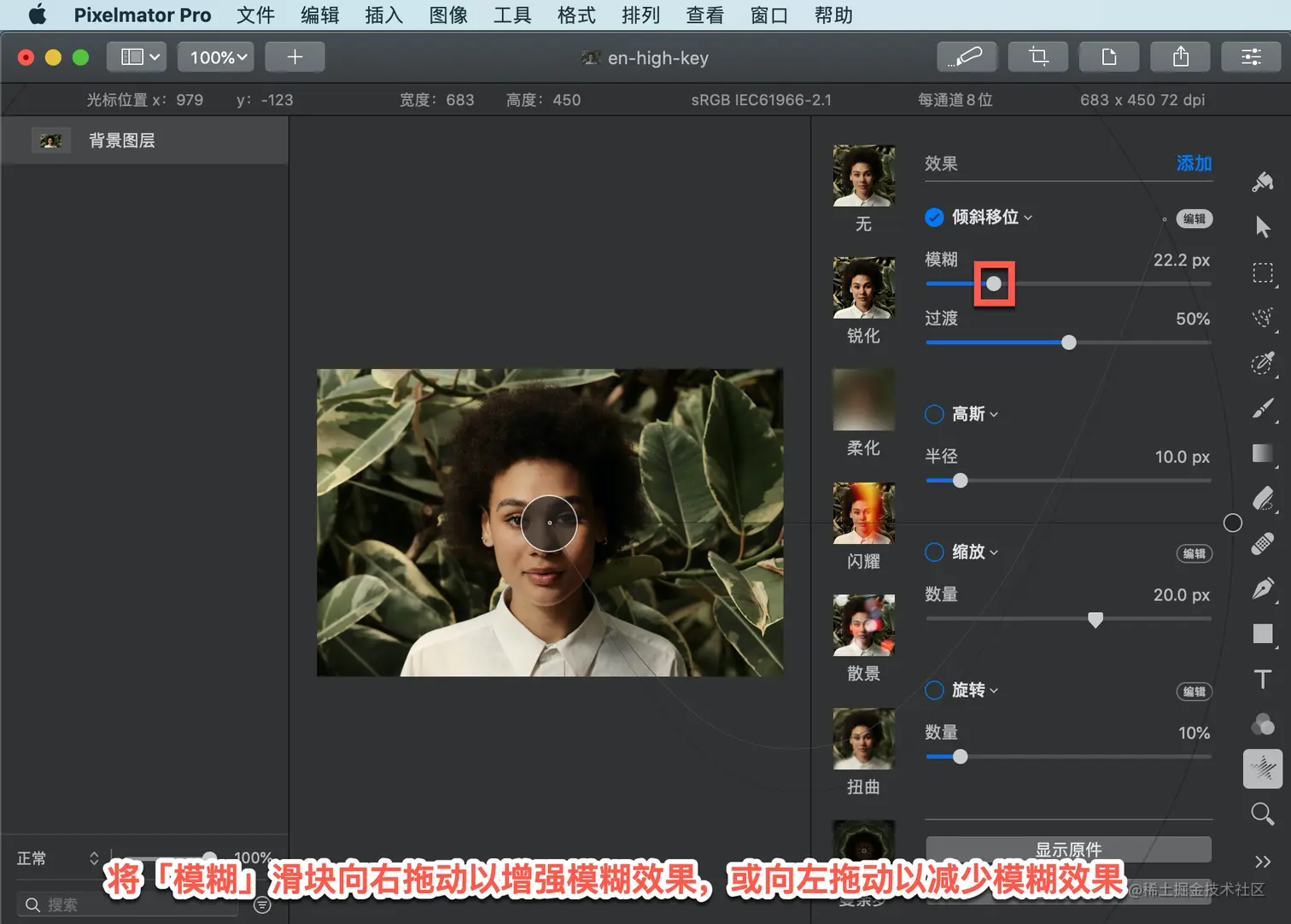
Task: Click the 半径 slider handle
Action: tap(961, 481)
